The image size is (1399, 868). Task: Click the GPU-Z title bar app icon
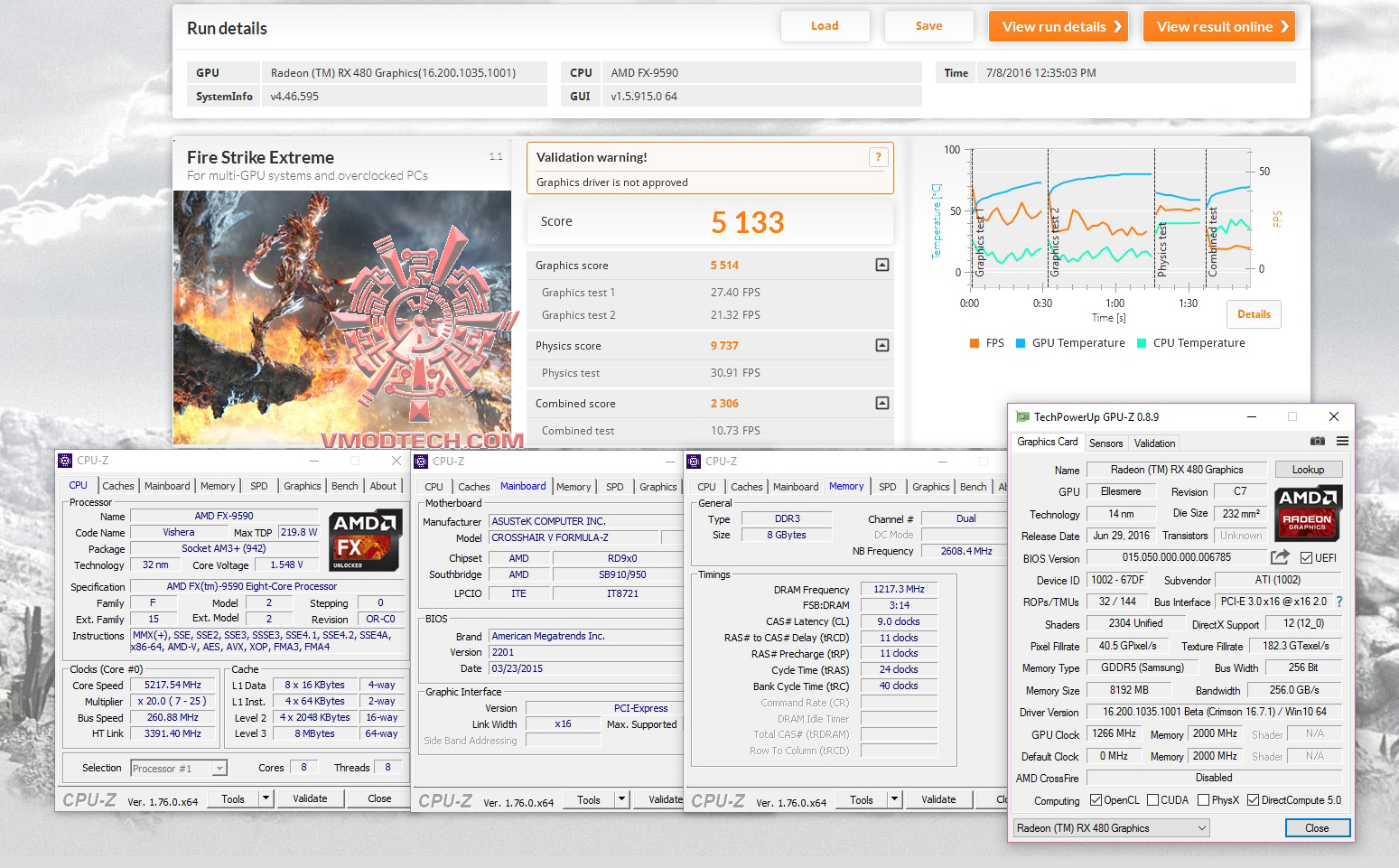click(1022, 416)
